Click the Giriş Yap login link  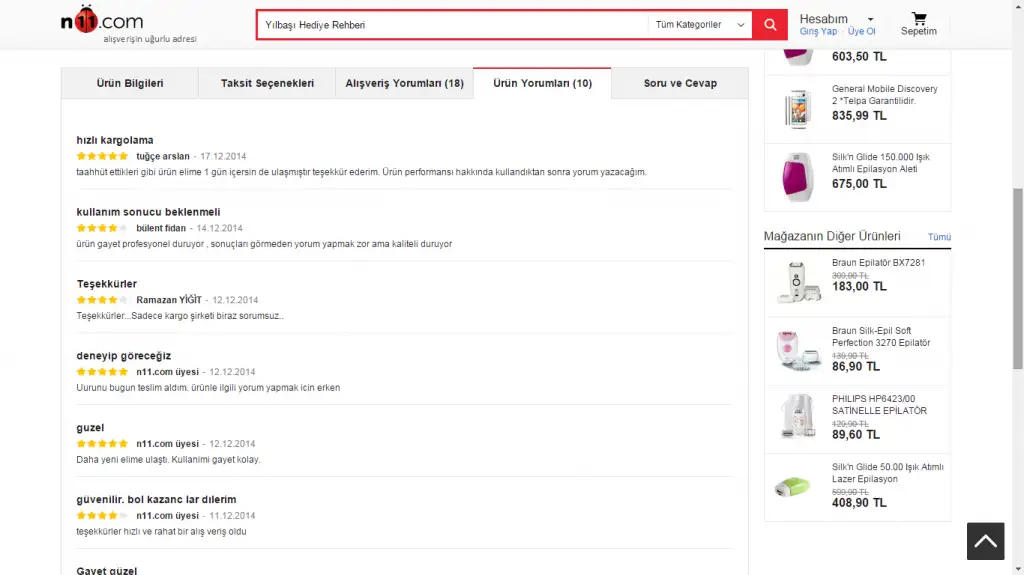818,32
